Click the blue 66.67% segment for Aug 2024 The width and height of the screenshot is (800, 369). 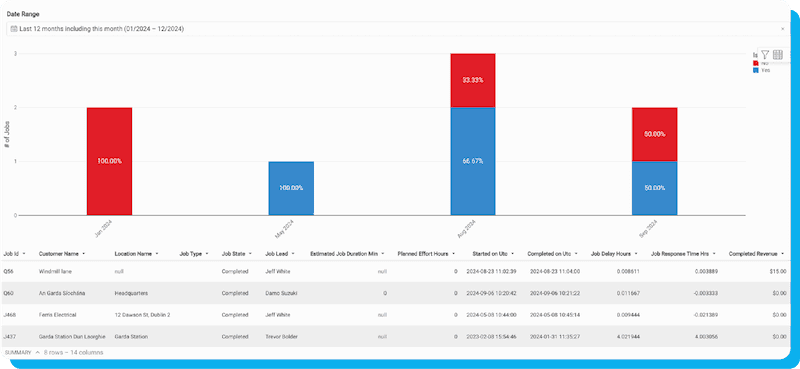pyautogui.click(x=473, y=161)
